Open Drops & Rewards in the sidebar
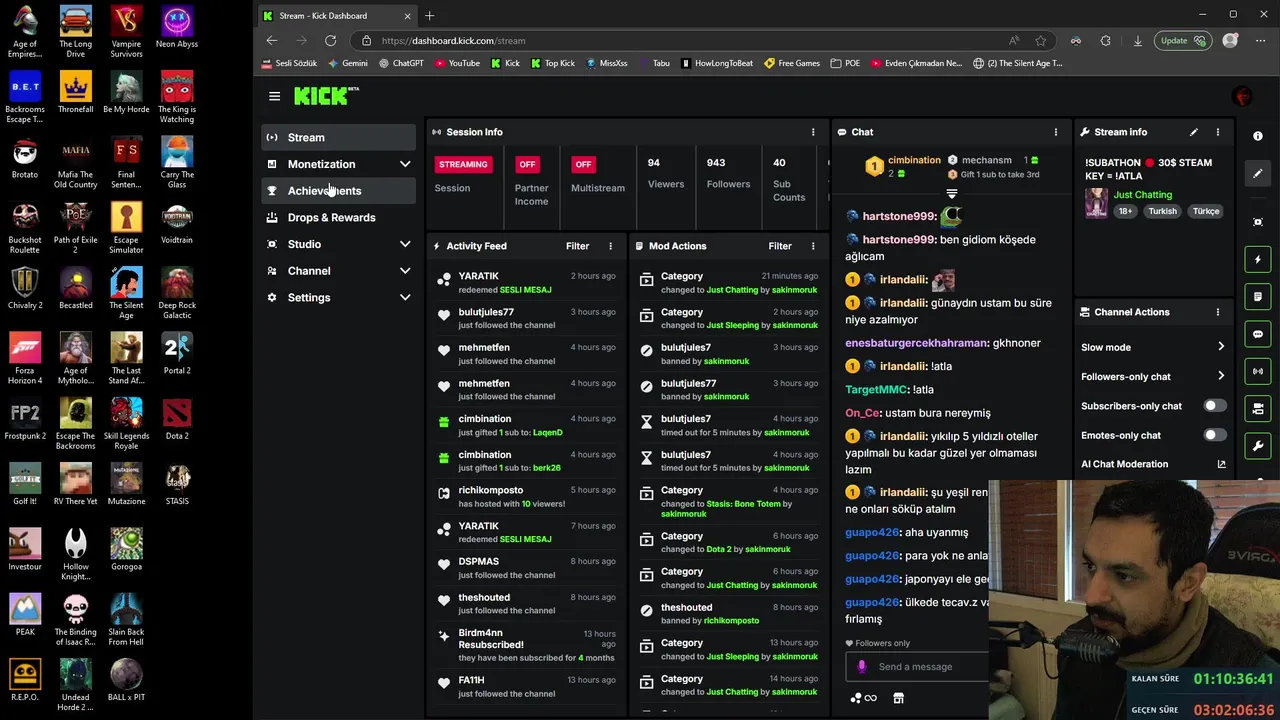 click(339, 217)
